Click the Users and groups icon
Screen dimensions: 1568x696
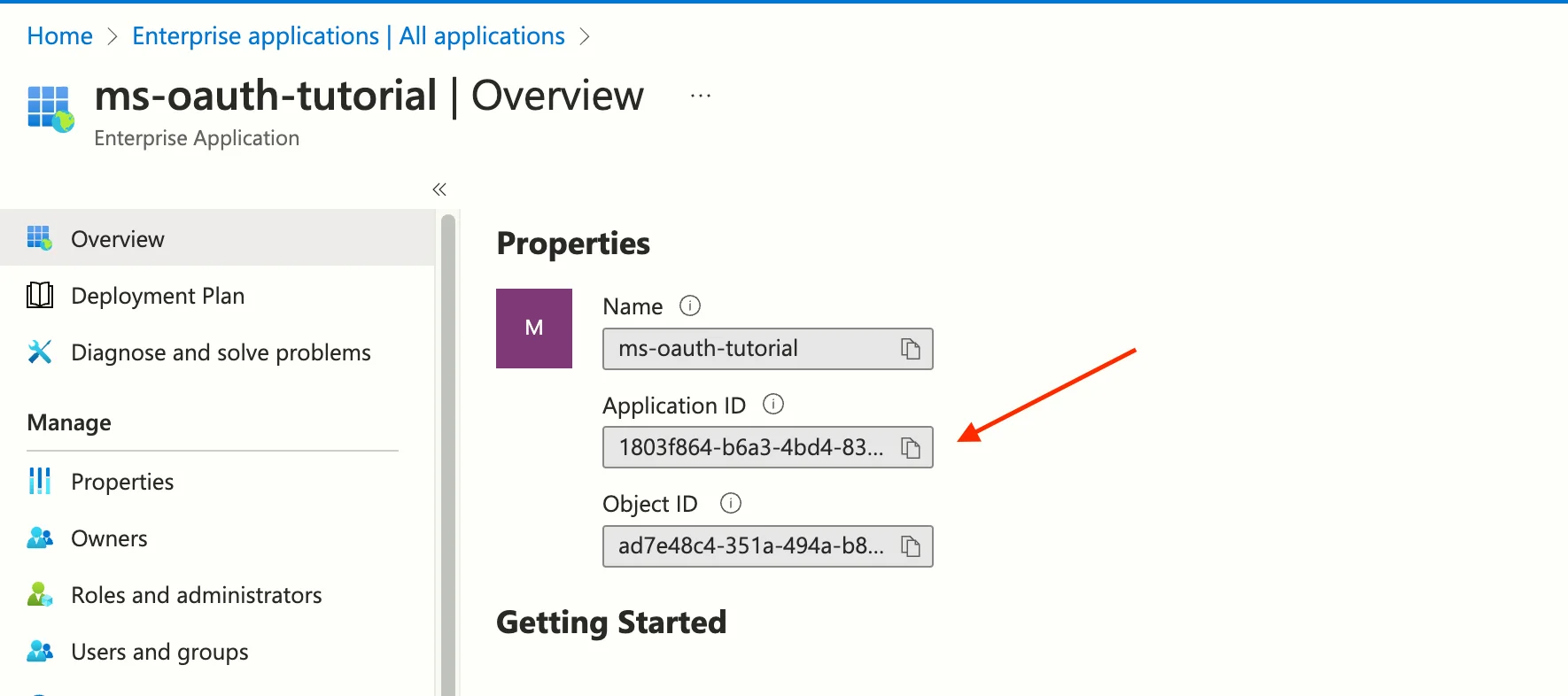click(40, 651)
